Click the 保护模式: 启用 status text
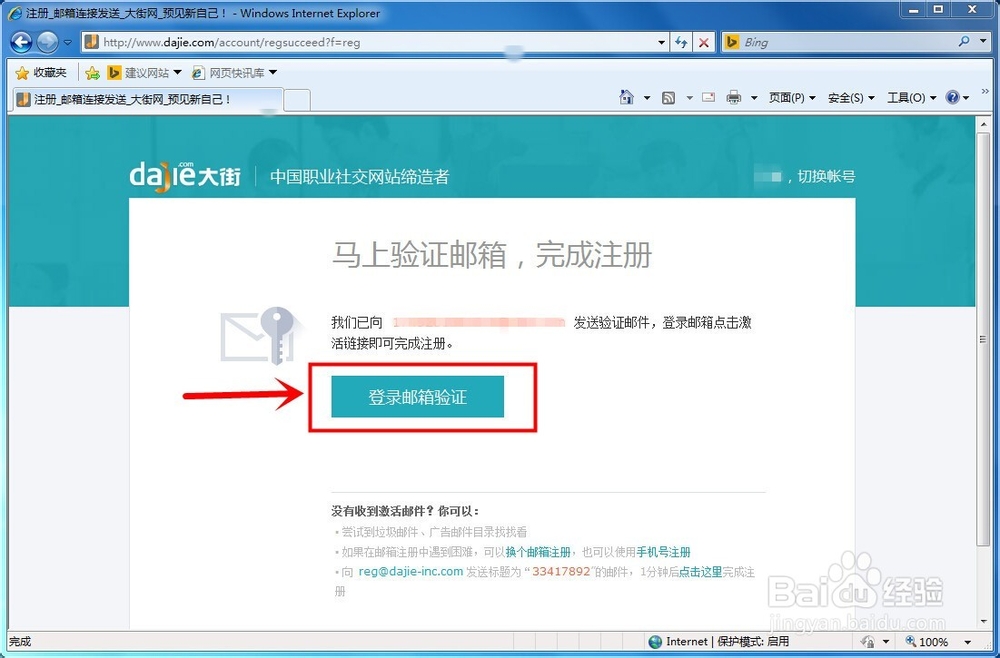The height and width of the screenshot is (658, 1000). (x=753, y=641)
